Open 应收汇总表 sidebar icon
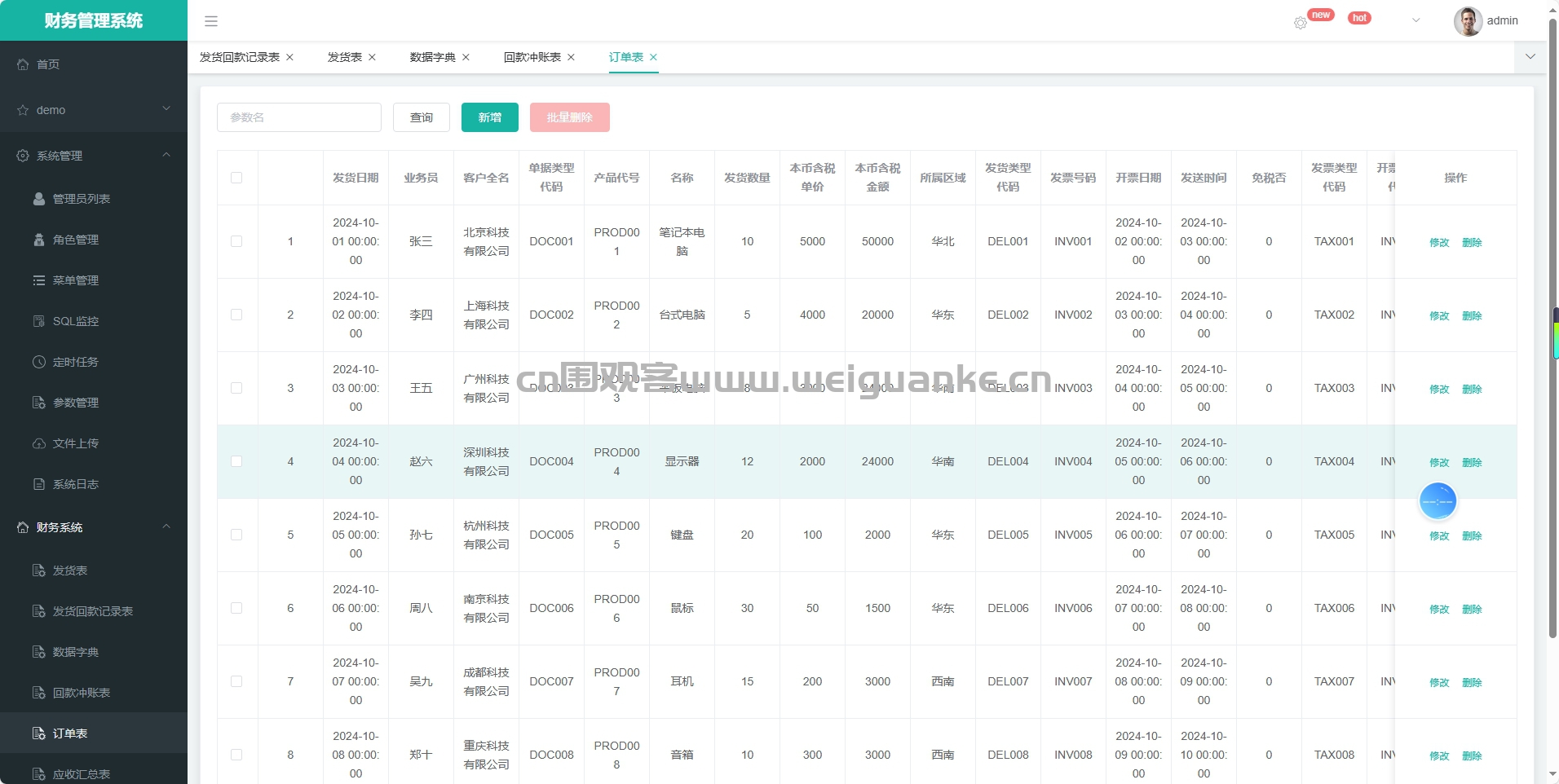The width and height of the screenshot is (1559, 784). click(x=39, y=774)
